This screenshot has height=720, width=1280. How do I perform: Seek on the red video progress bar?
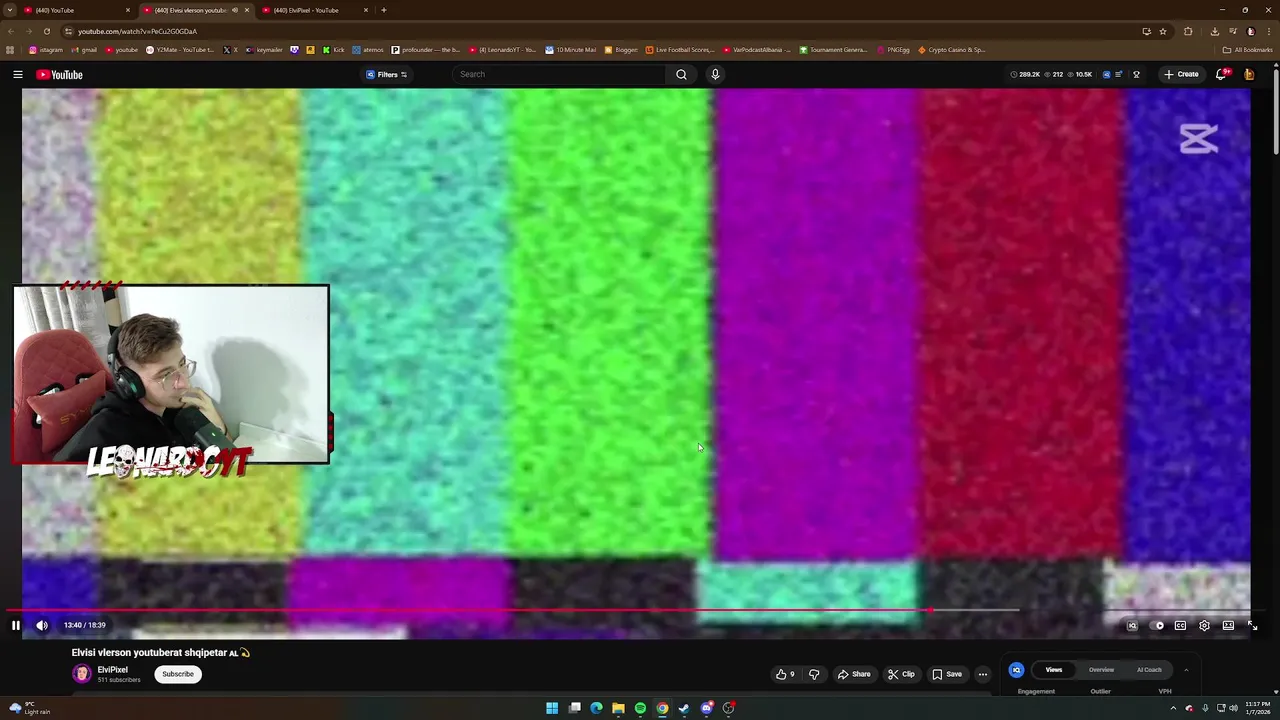[466, 610]
